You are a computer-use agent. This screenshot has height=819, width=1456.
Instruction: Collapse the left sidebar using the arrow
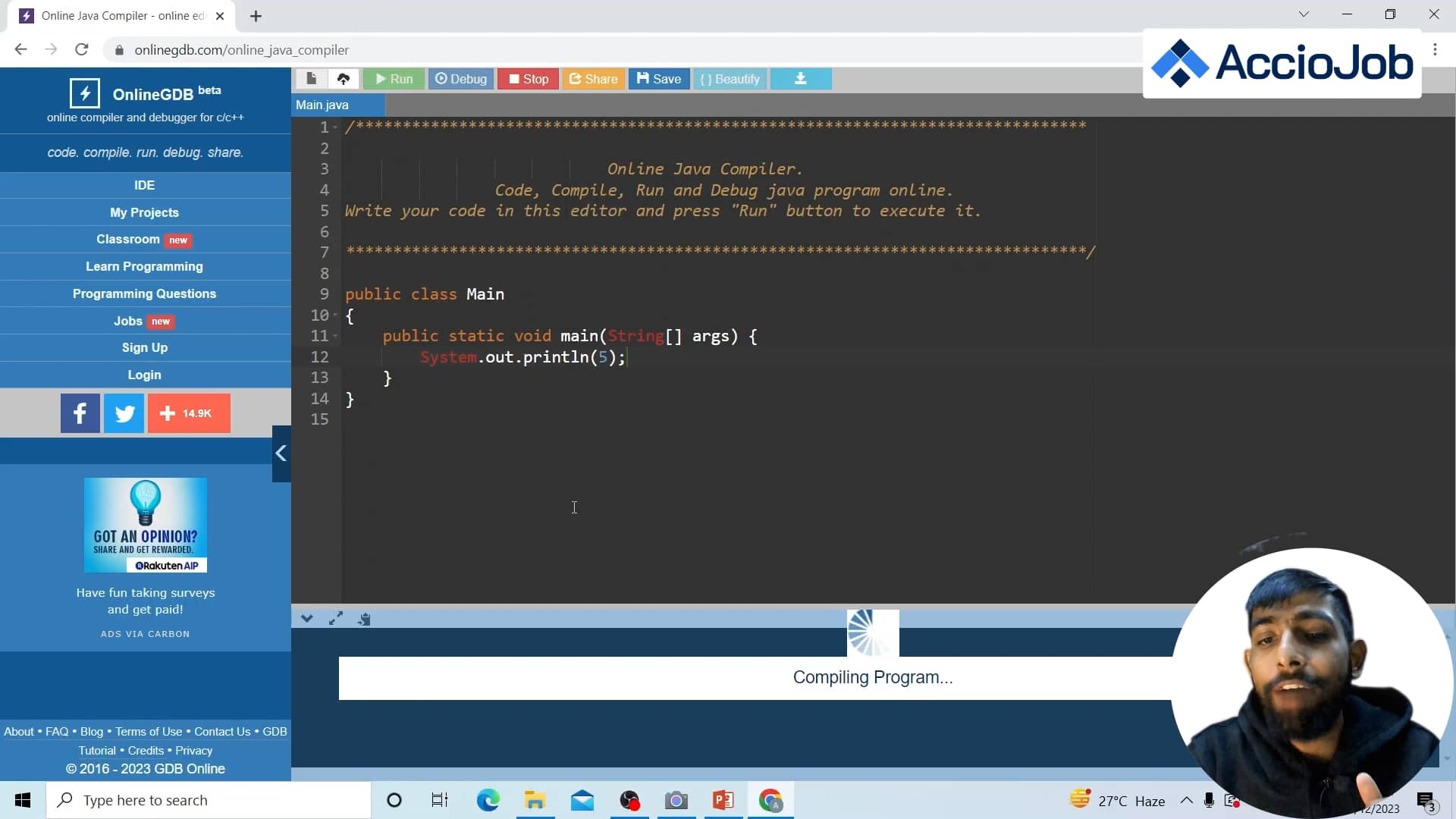click(281, 453)
